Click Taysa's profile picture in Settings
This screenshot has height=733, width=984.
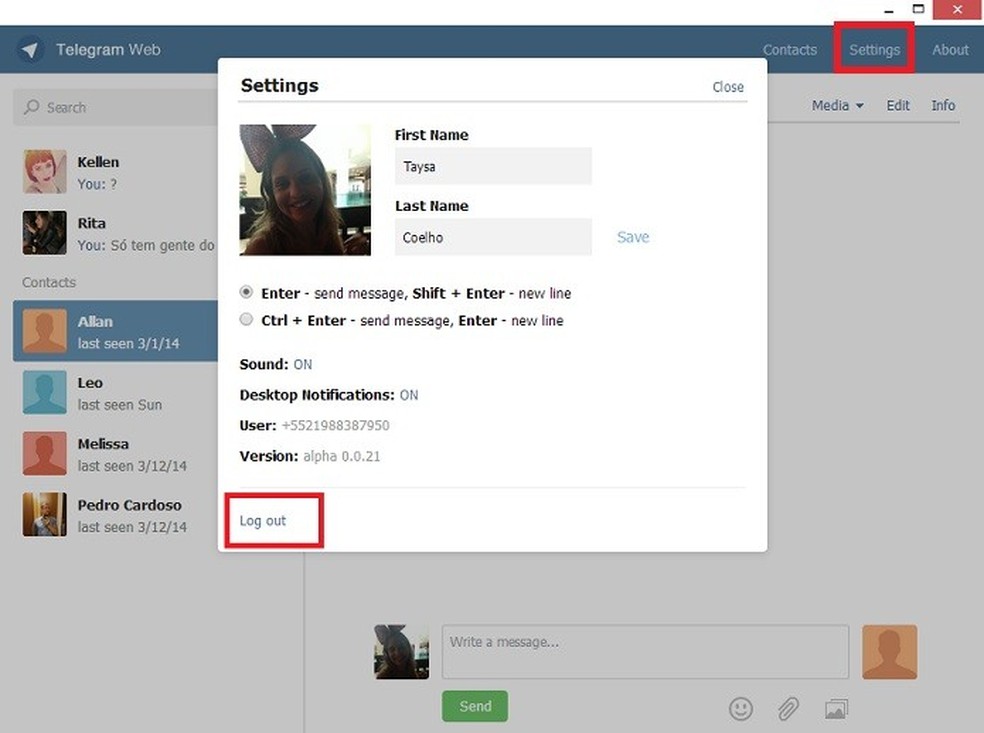pyautogui.click(x=304, y=189)
